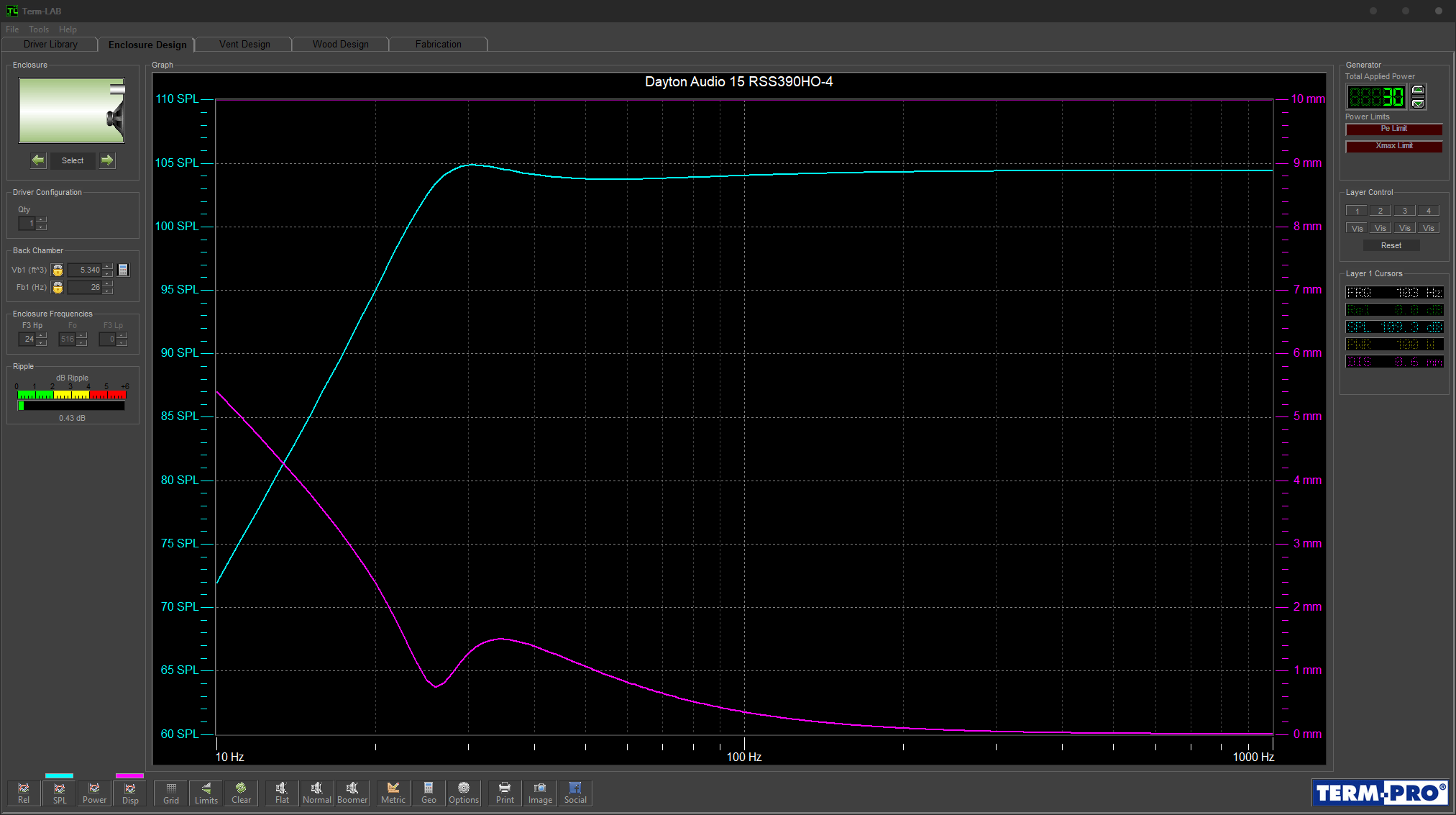
Task: Click the enclosure Select button
Action: pos(73,160)
